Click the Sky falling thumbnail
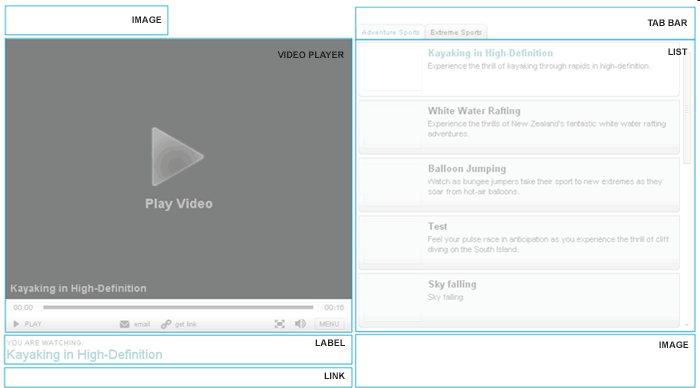Image resolution: width=700 pixels, height=388 pixels. tap(392, 300)
